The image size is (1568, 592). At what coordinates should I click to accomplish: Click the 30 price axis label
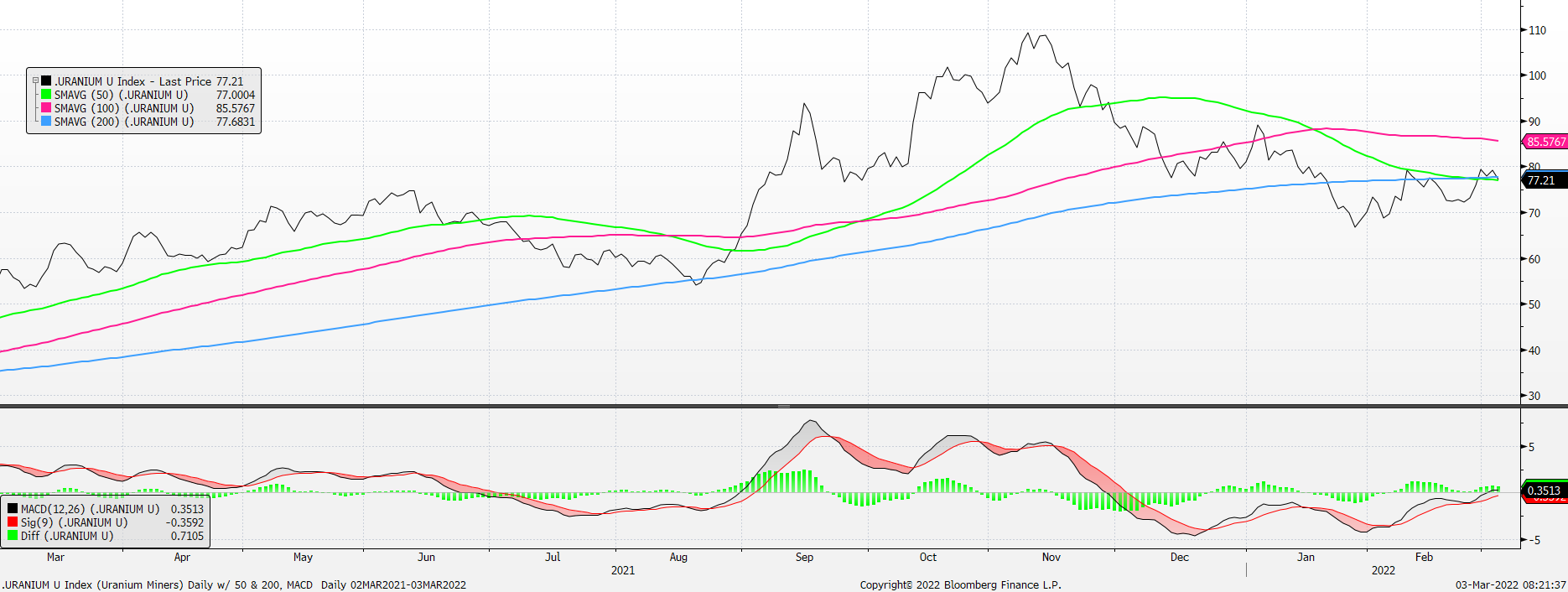[x=1534, y=396]
